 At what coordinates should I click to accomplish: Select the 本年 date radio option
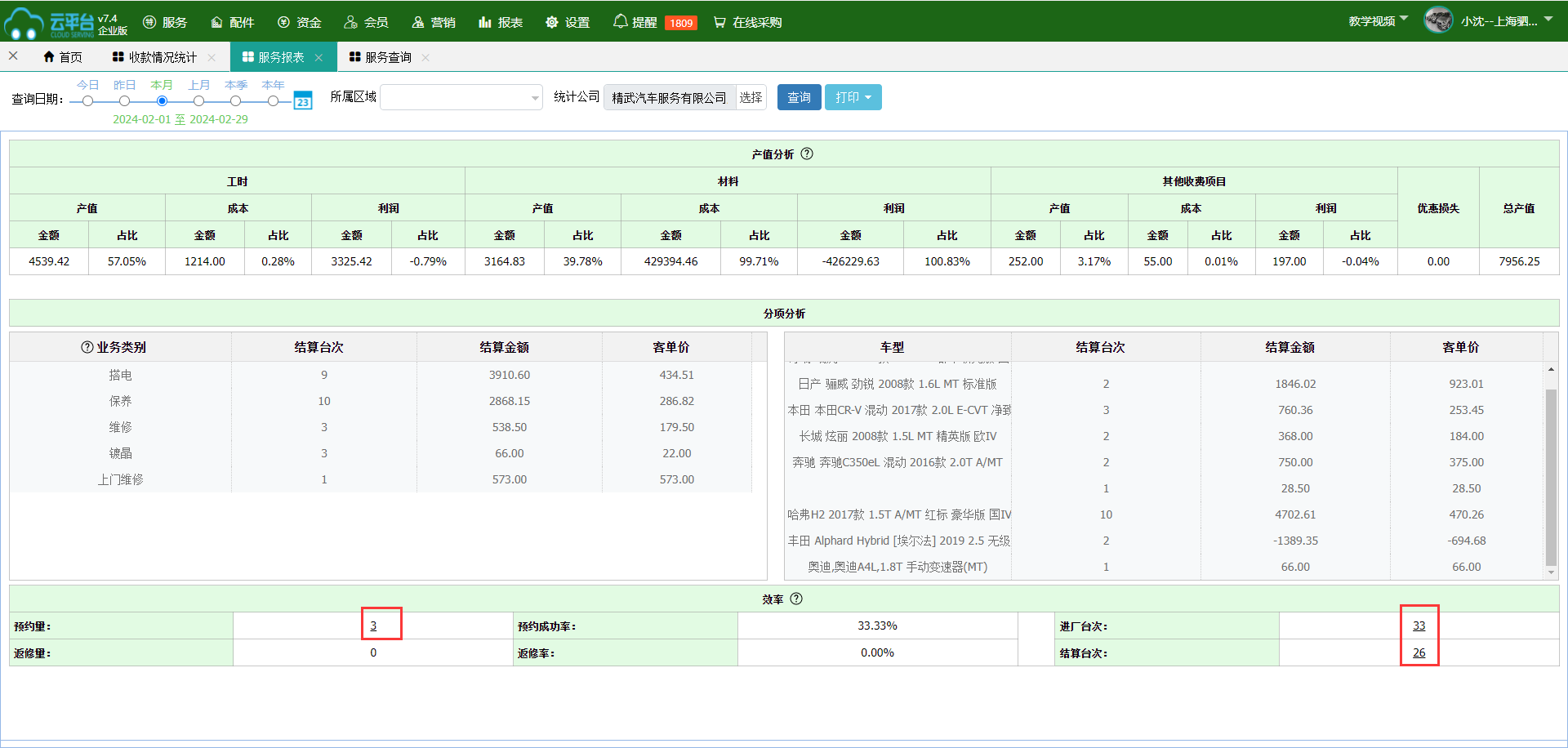click(x=273, y=101)
